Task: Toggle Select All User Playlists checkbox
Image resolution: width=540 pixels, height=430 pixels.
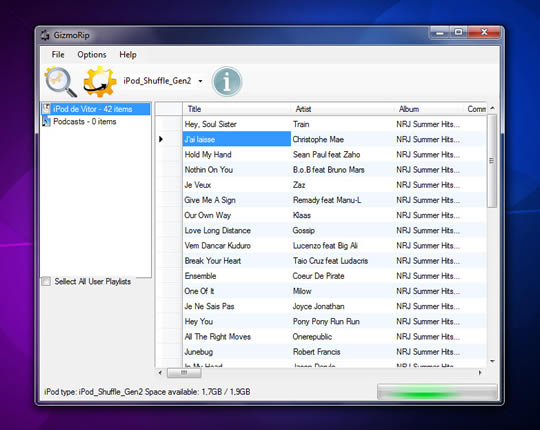Action: pyautogui.click(x=46, y=281)
